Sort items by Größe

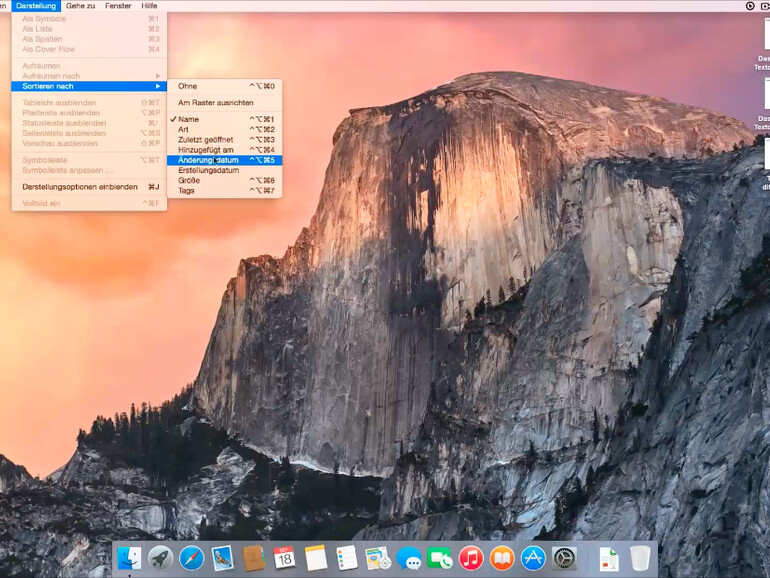(188, 180)
